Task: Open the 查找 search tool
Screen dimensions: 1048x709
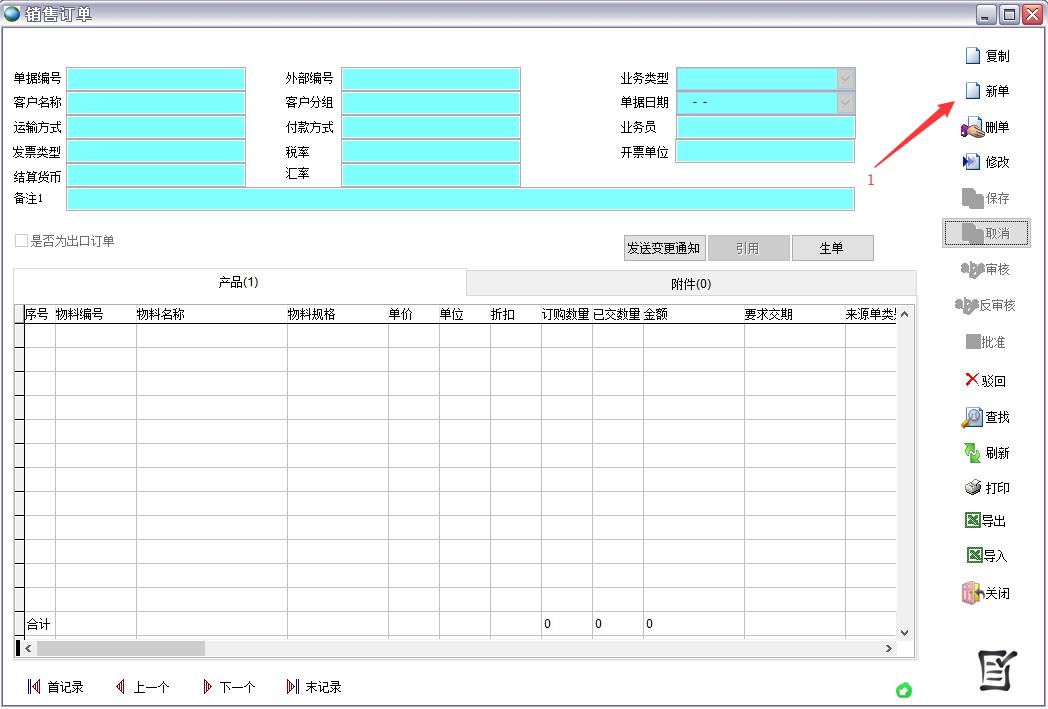Action: (971, 417)
